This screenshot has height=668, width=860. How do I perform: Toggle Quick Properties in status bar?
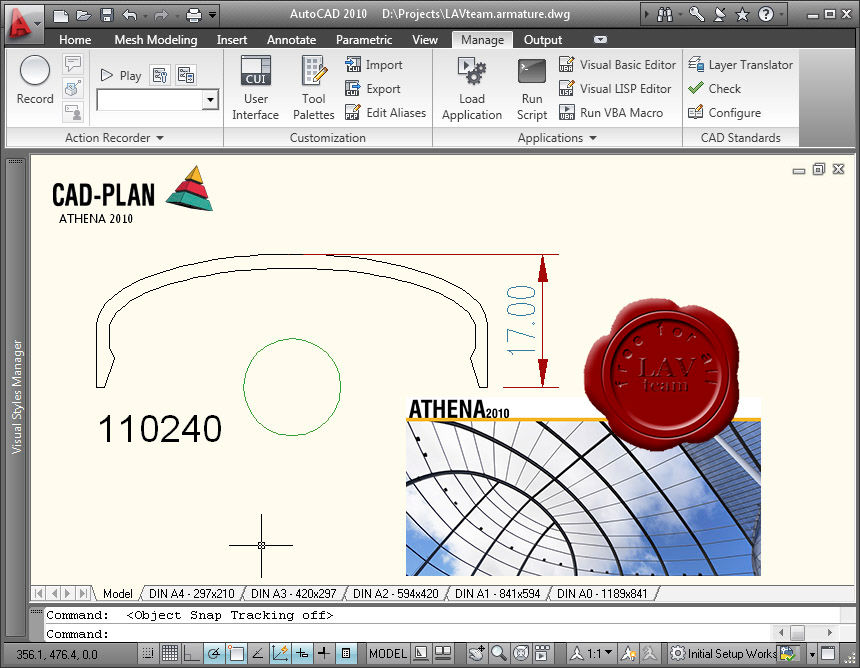coord(346,653)
